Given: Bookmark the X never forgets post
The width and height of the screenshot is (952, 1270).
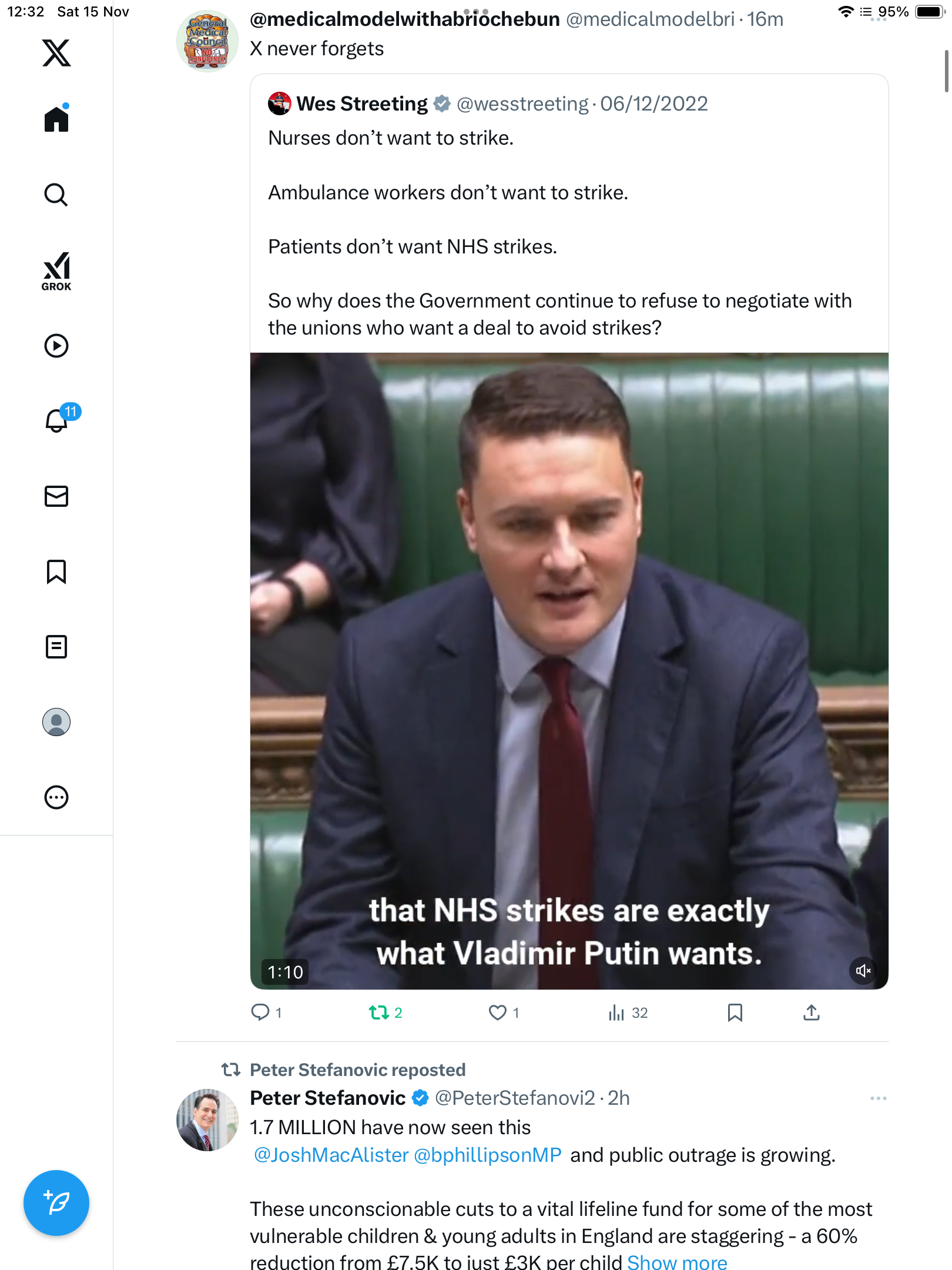Looking at the screenshot, I should (735, 1012).
